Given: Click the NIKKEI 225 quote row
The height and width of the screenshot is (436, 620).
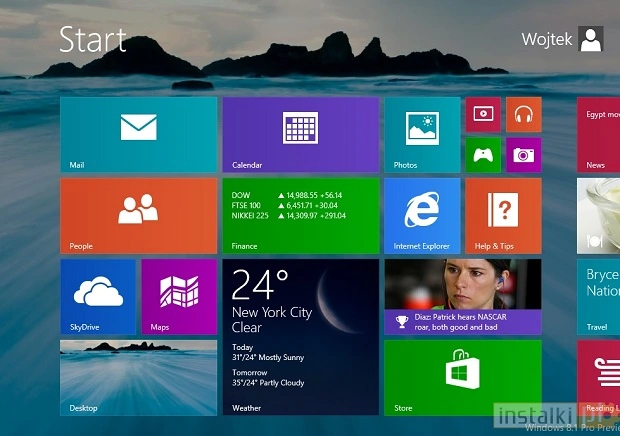Looking at the screenshot, I should [x=289, y=216].
